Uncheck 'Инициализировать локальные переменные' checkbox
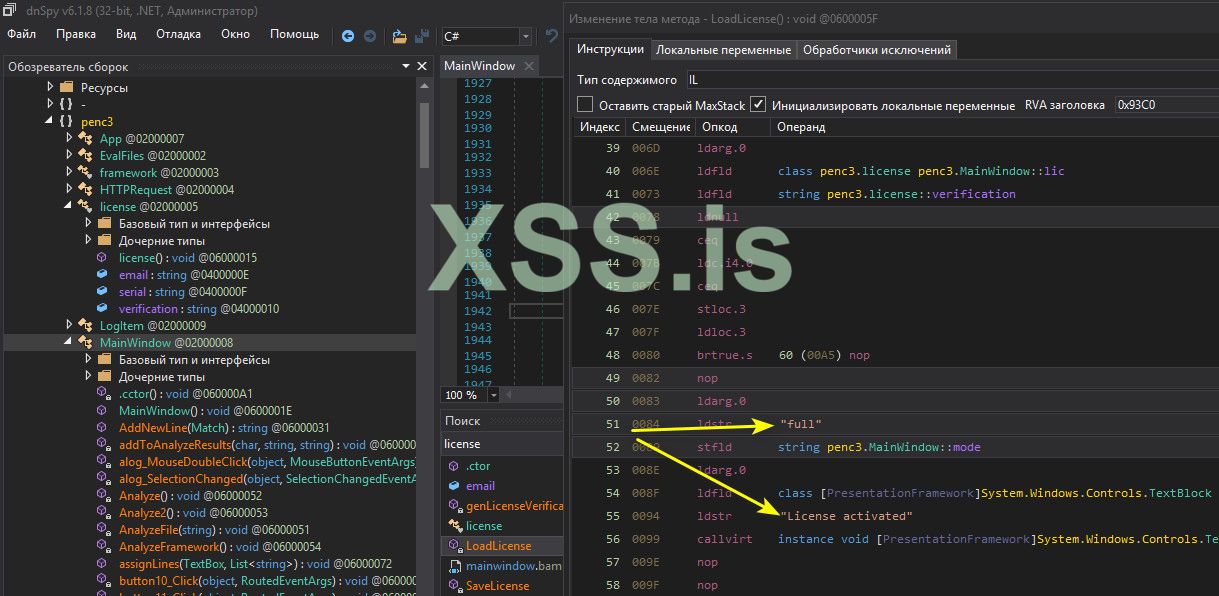This screenshot has width=1219, height=596. (x=758, y=105)
